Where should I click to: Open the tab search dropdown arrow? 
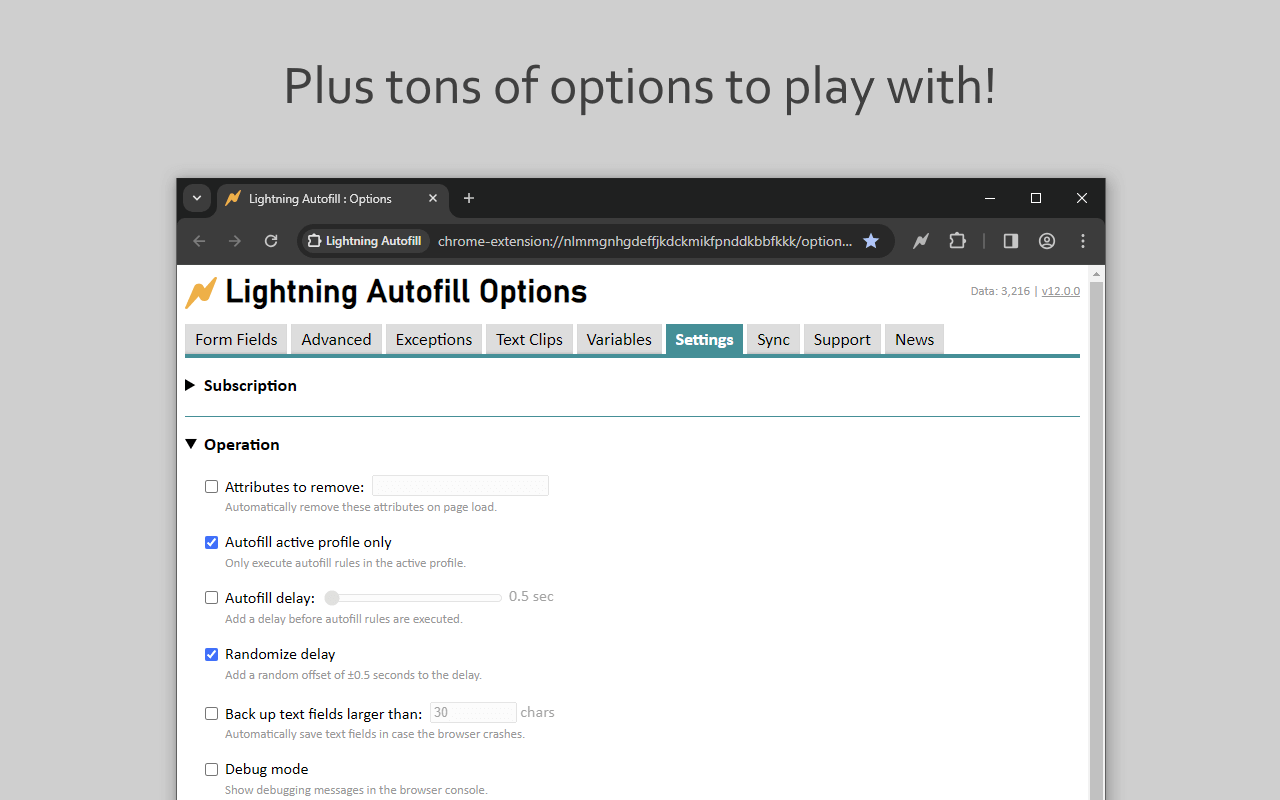197,198
